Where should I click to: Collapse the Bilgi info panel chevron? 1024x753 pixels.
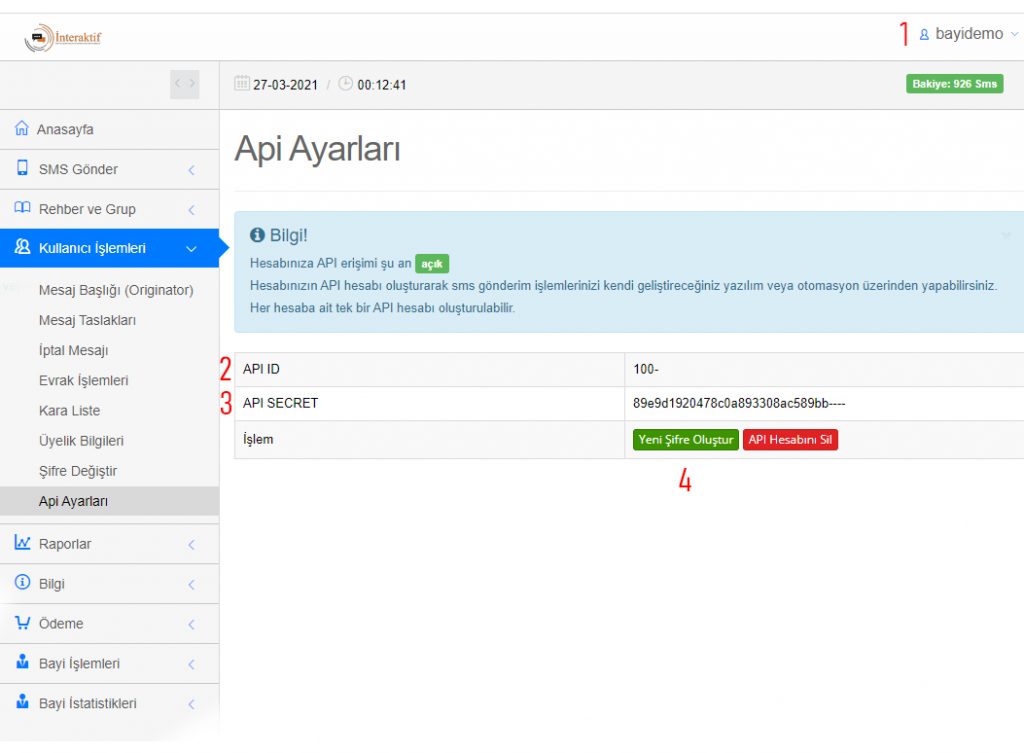coord(1005,236)
